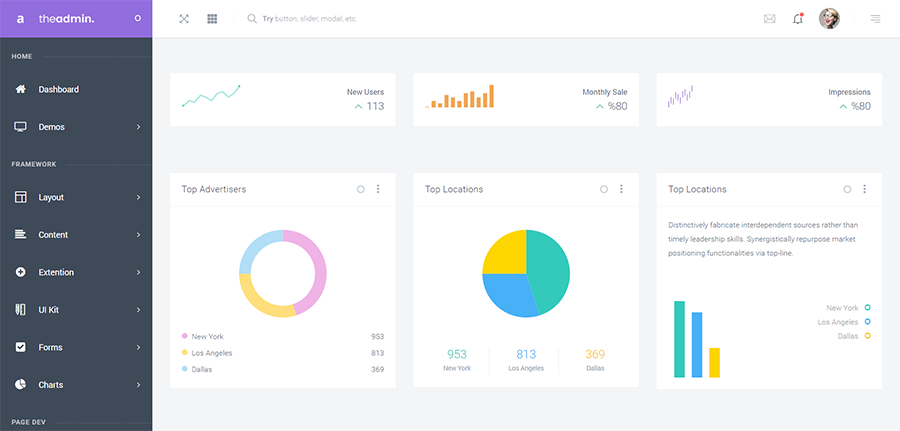The image size is (900, 431).
Task: Click the teal New York legend marker
Action: pyautogui.click(x=867, y=308)
